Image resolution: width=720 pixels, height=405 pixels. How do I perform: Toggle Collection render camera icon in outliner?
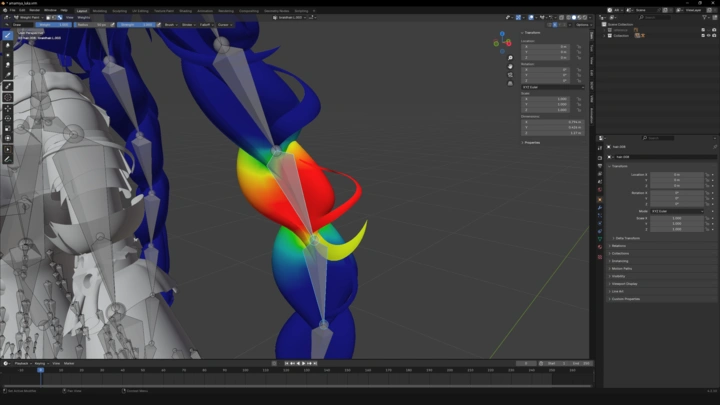pyautogui.click(x=714, y=35)
